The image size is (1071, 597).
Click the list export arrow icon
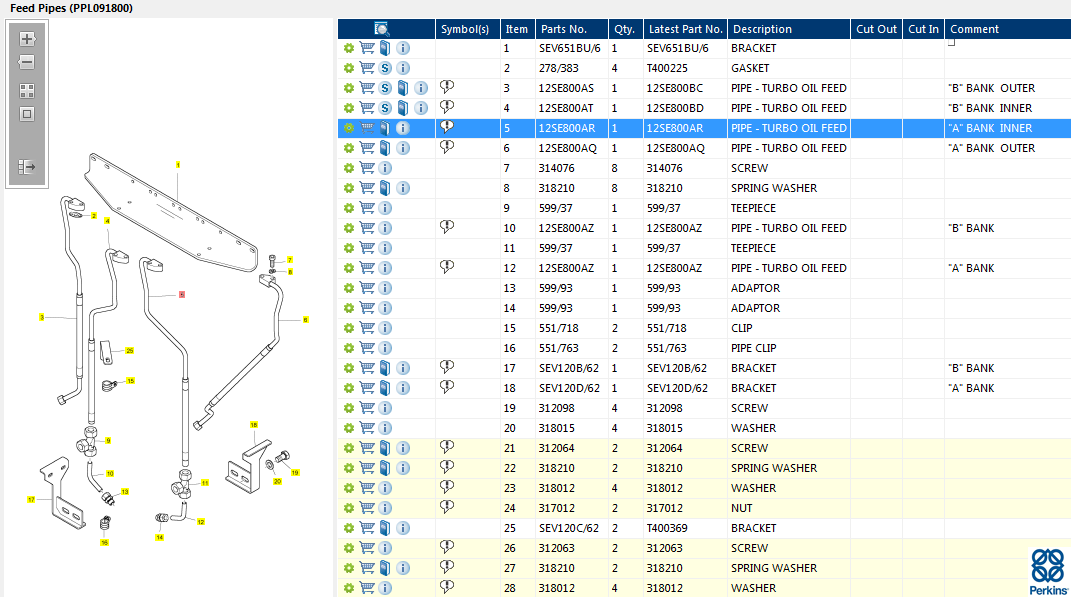[27, 167]
